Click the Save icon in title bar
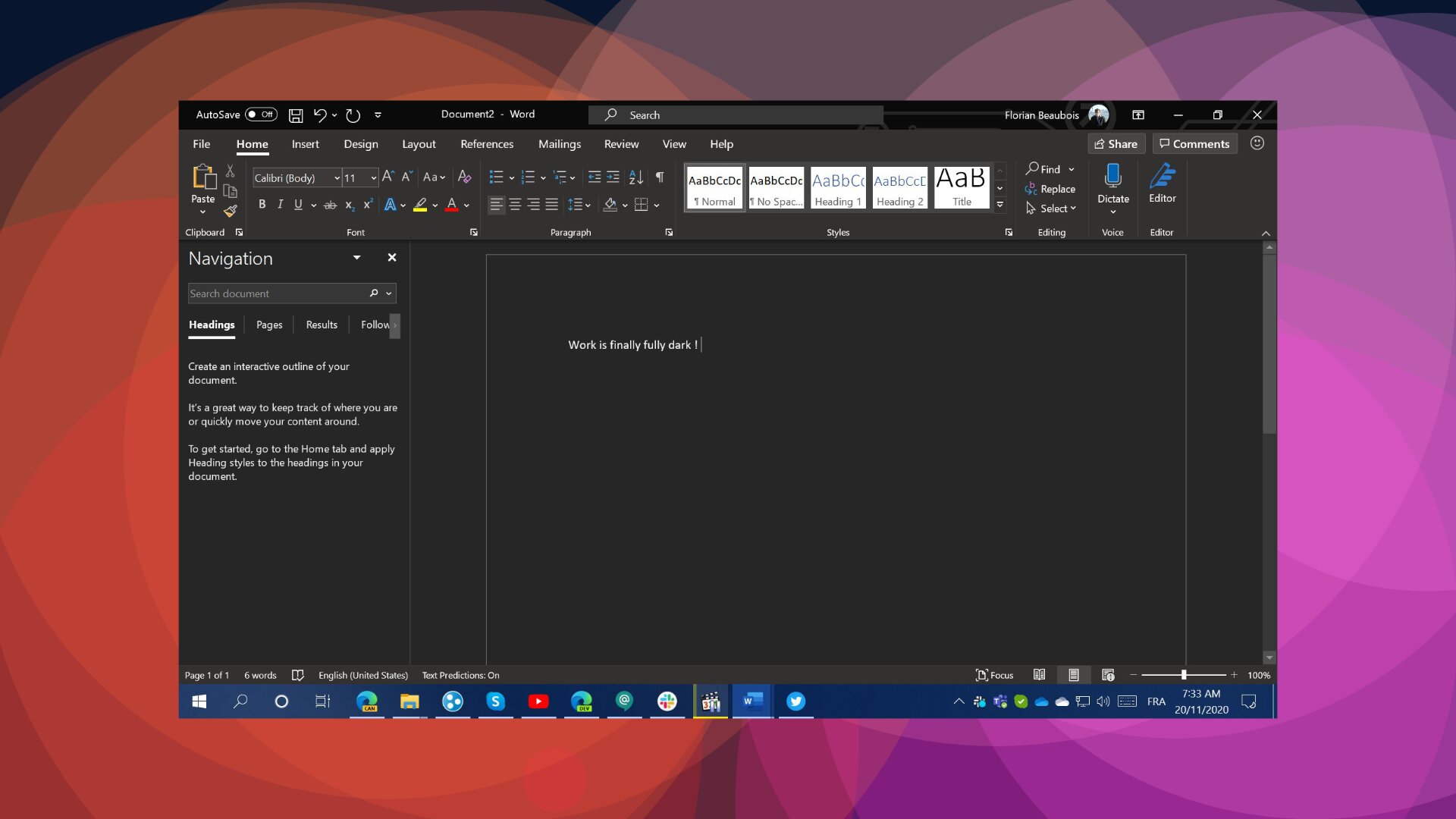 coord(296,115)
